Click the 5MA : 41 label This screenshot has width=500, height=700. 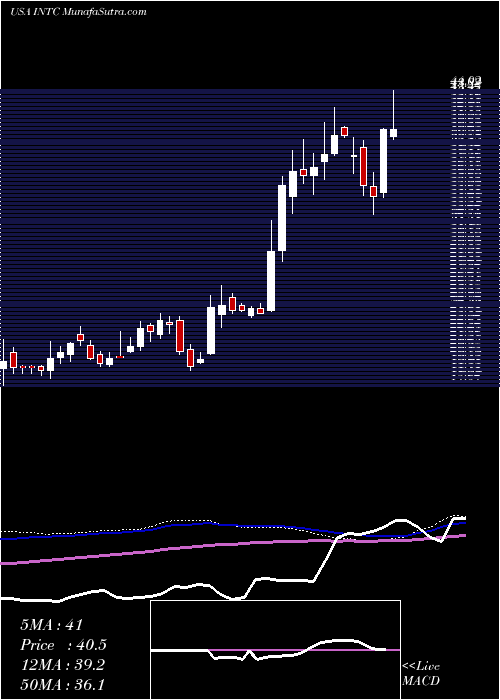[x=52, y=625]
